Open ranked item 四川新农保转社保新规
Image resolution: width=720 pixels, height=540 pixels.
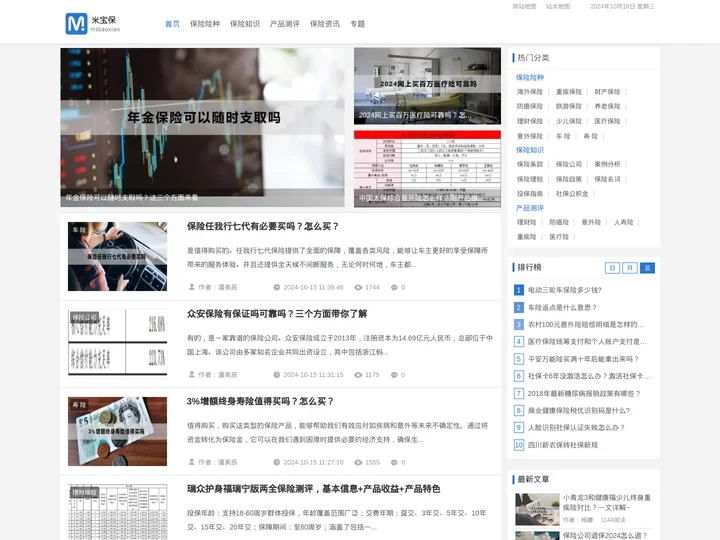click(x=562, y=445)
